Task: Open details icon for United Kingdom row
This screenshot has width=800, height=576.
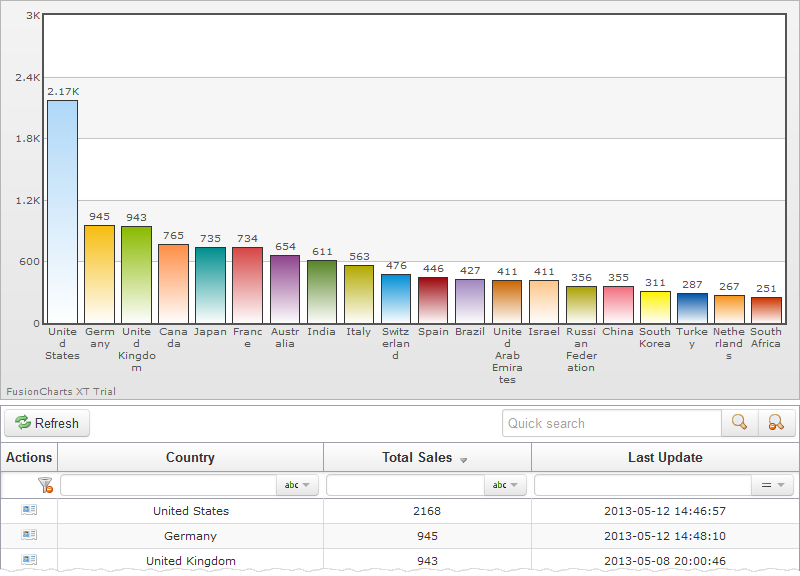Action: coord(29,560)
